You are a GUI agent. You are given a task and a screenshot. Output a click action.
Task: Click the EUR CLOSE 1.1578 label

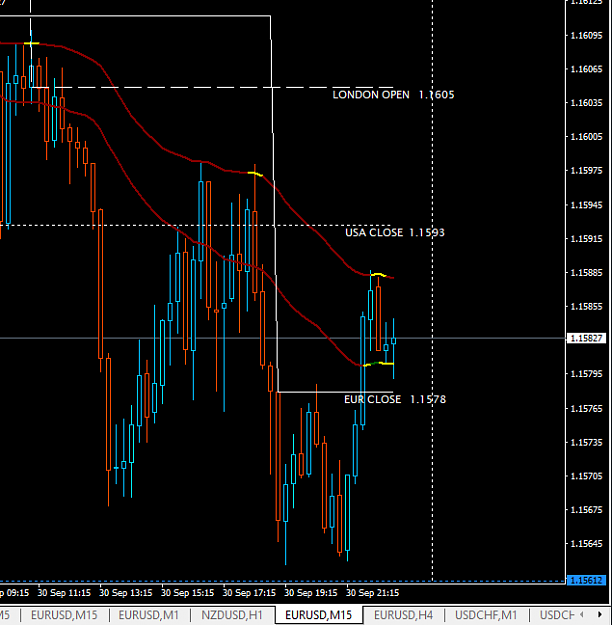point(395,399)
